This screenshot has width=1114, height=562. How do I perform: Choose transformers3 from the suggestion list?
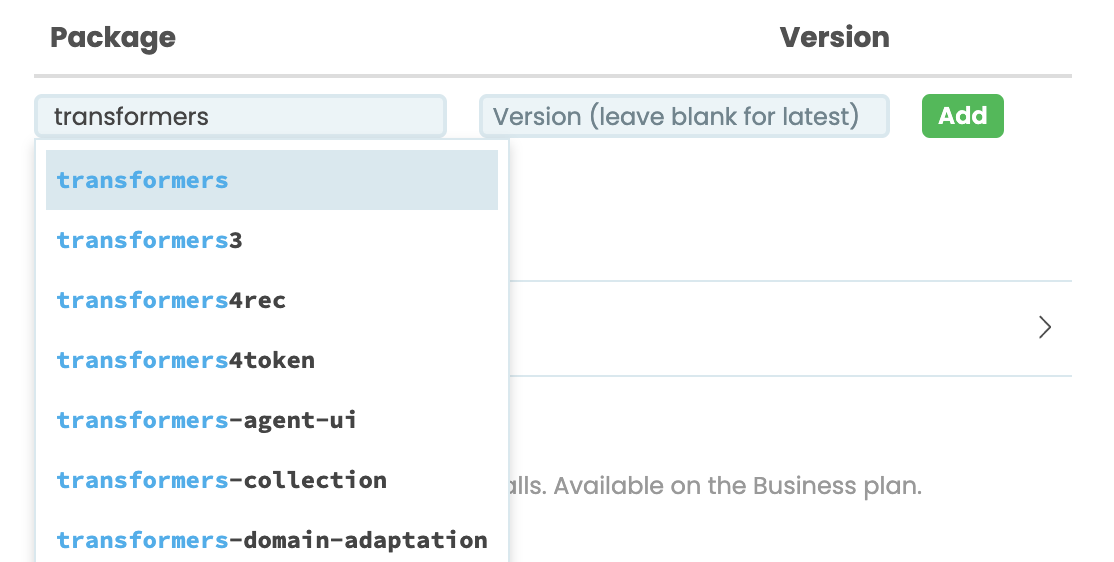pos(271,240)
